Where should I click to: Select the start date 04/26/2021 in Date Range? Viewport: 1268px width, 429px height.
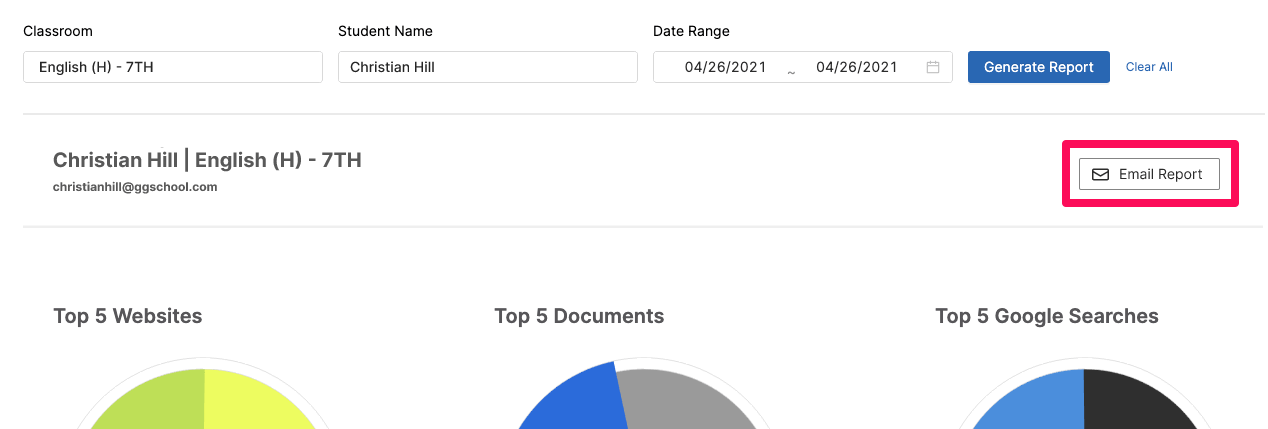pos(725,67)
